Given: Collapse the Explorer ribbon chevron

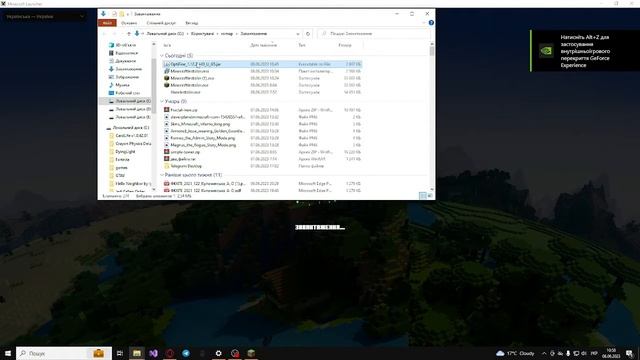Looking at the screenshot, I should pyautogui.click(x=423, y=23).
